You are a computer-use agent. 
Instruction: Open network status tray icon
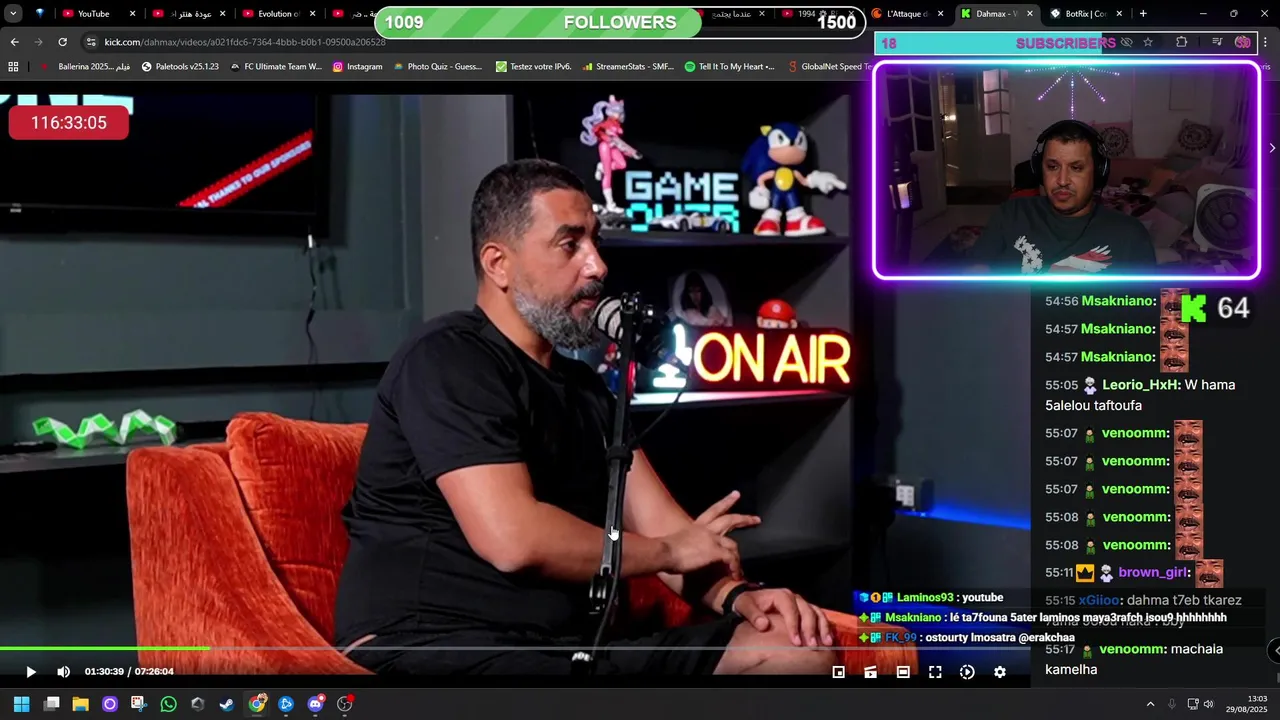coord(1192,704)
